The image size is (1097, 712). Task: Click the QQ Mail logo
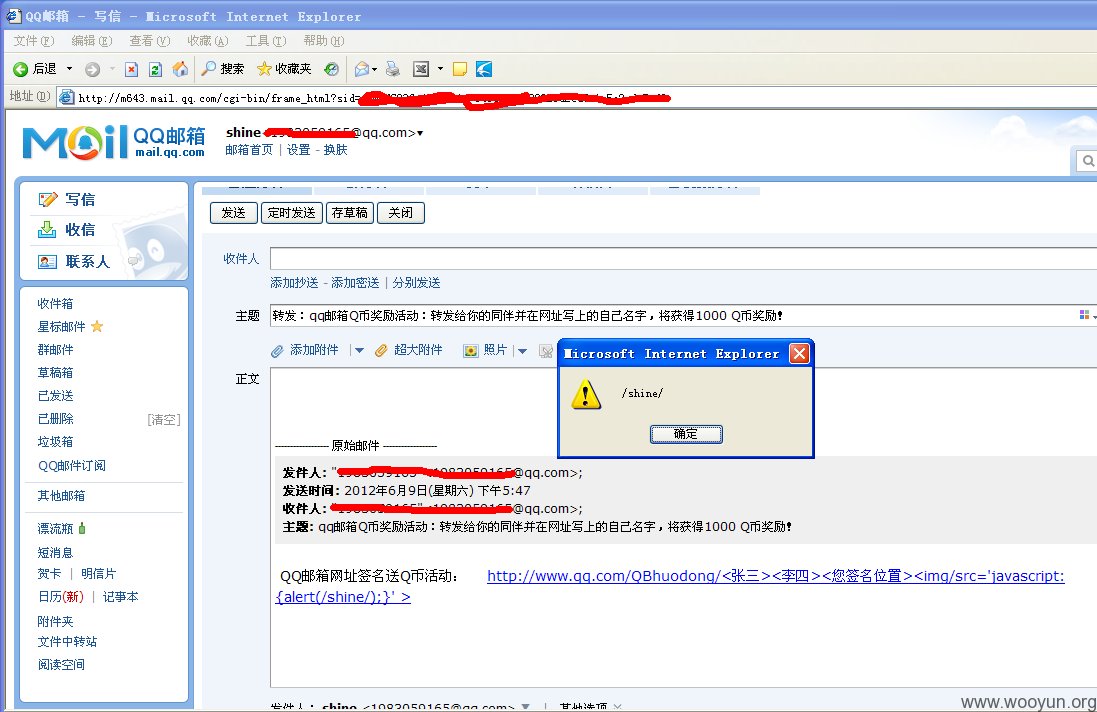pyautogui.click(x=113, y=142)
